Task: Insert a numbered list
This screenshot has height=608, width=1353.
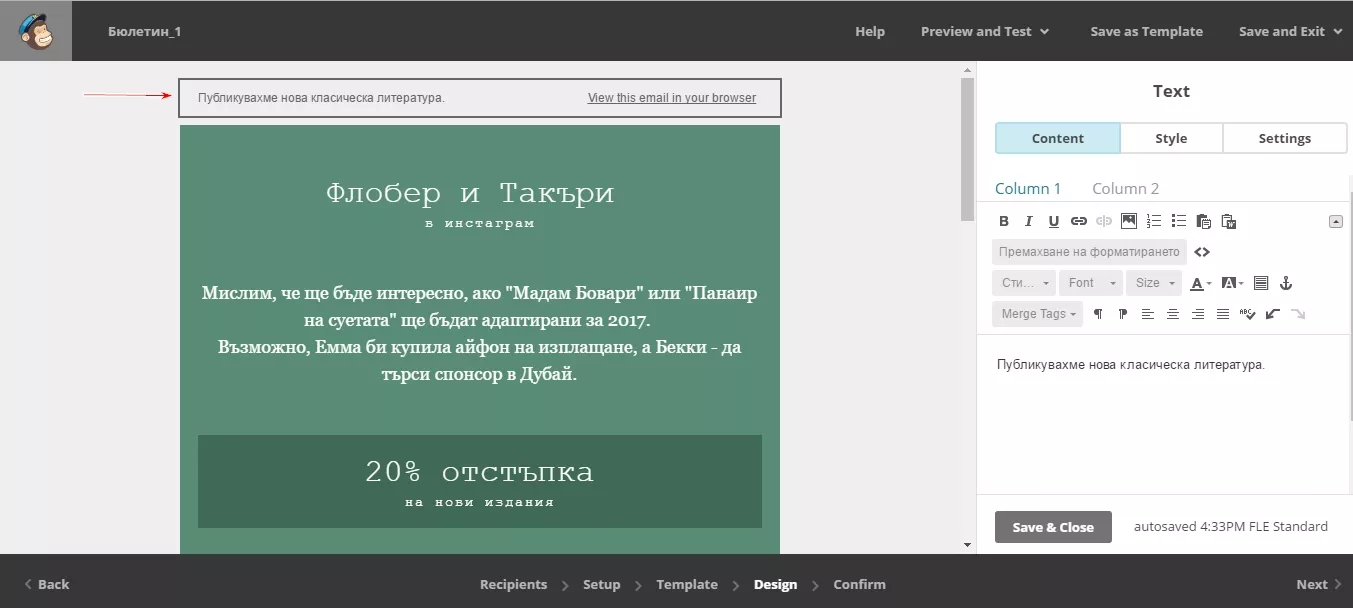Action: (1154, 221)
